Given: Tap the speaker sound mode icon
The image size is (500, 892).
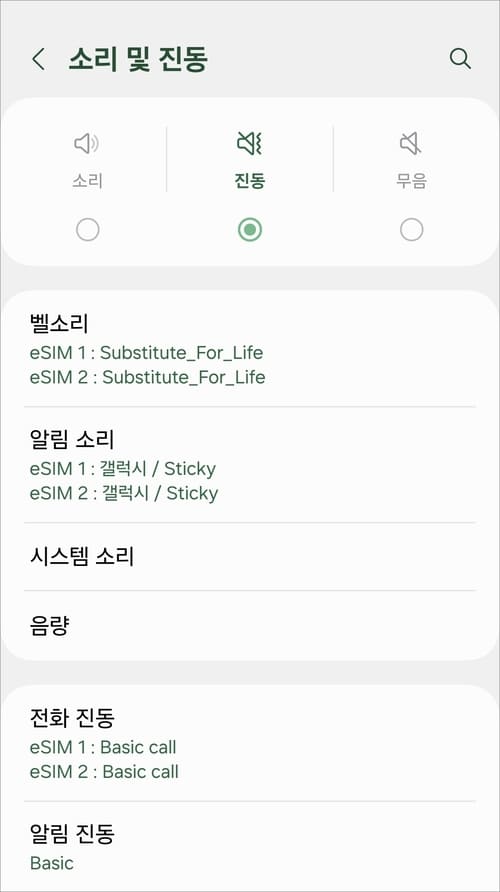Looking at the screenshot, I should 86,143.
